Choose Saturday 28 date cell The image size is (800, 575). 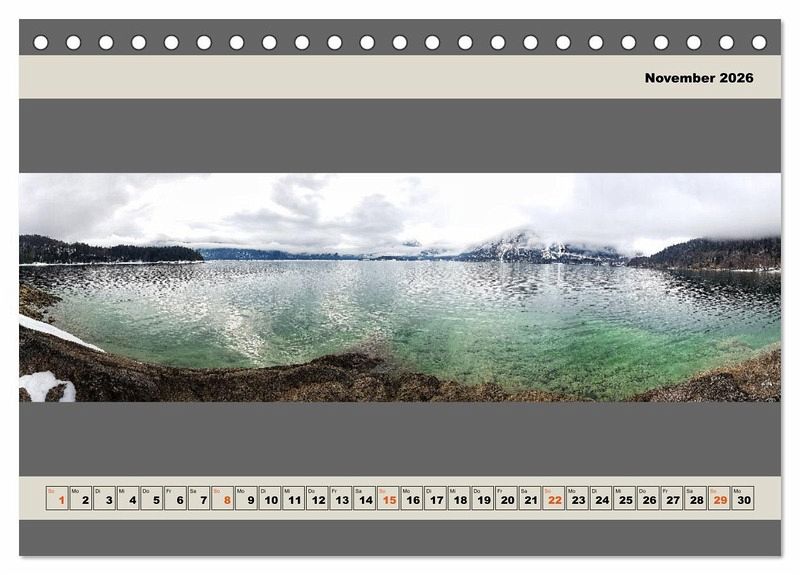click(x=695, y=498)
